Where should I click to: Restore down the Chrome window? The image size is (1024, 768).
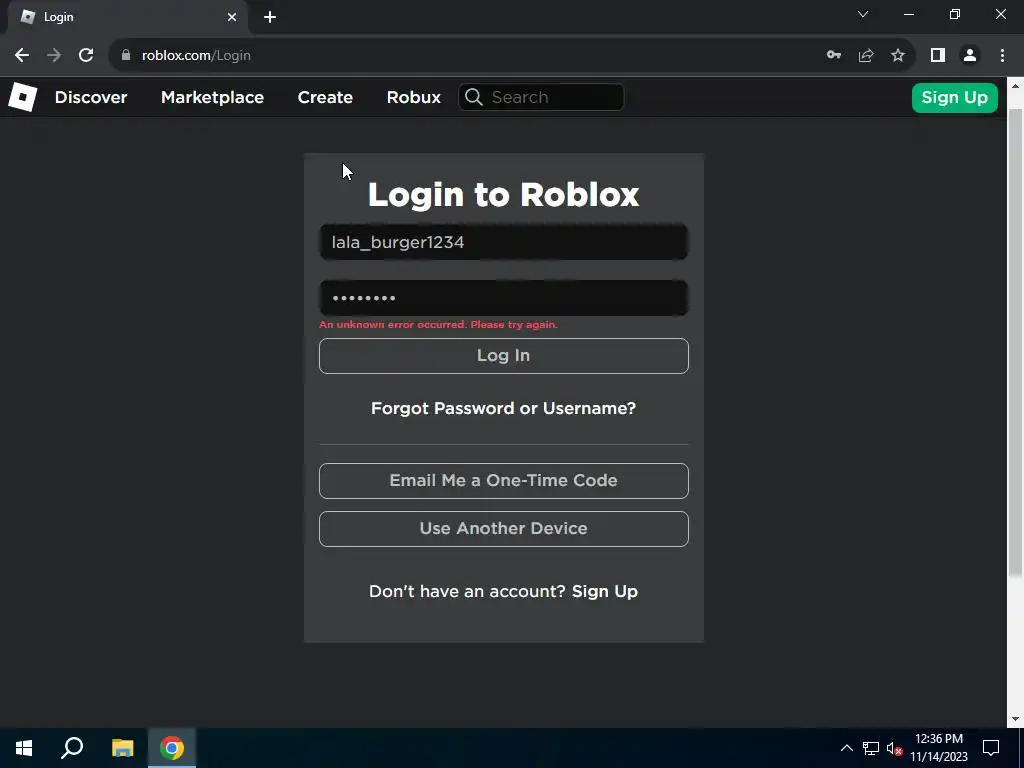(x=955, y=14)
